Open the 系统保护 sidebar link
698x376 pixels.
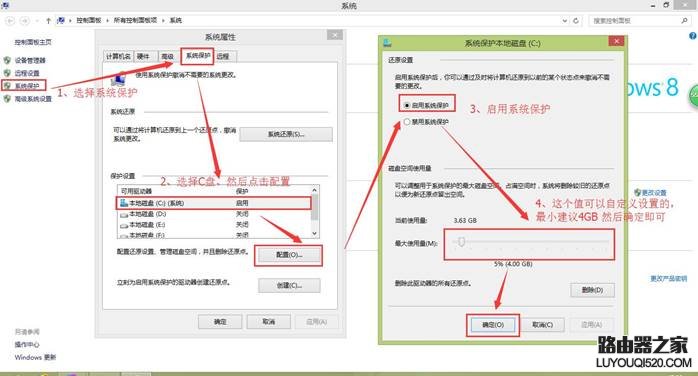27,86
